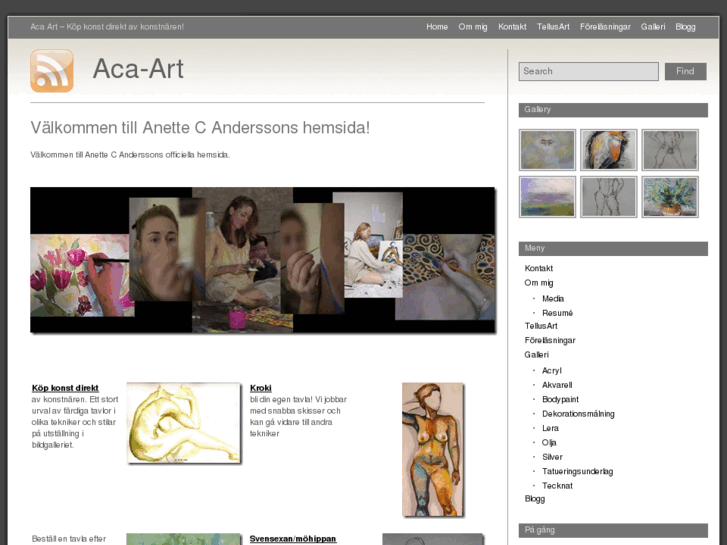Click Galleri in the Meny sidebar
This screenshot has height=545, width=727.
click(536, 355)
